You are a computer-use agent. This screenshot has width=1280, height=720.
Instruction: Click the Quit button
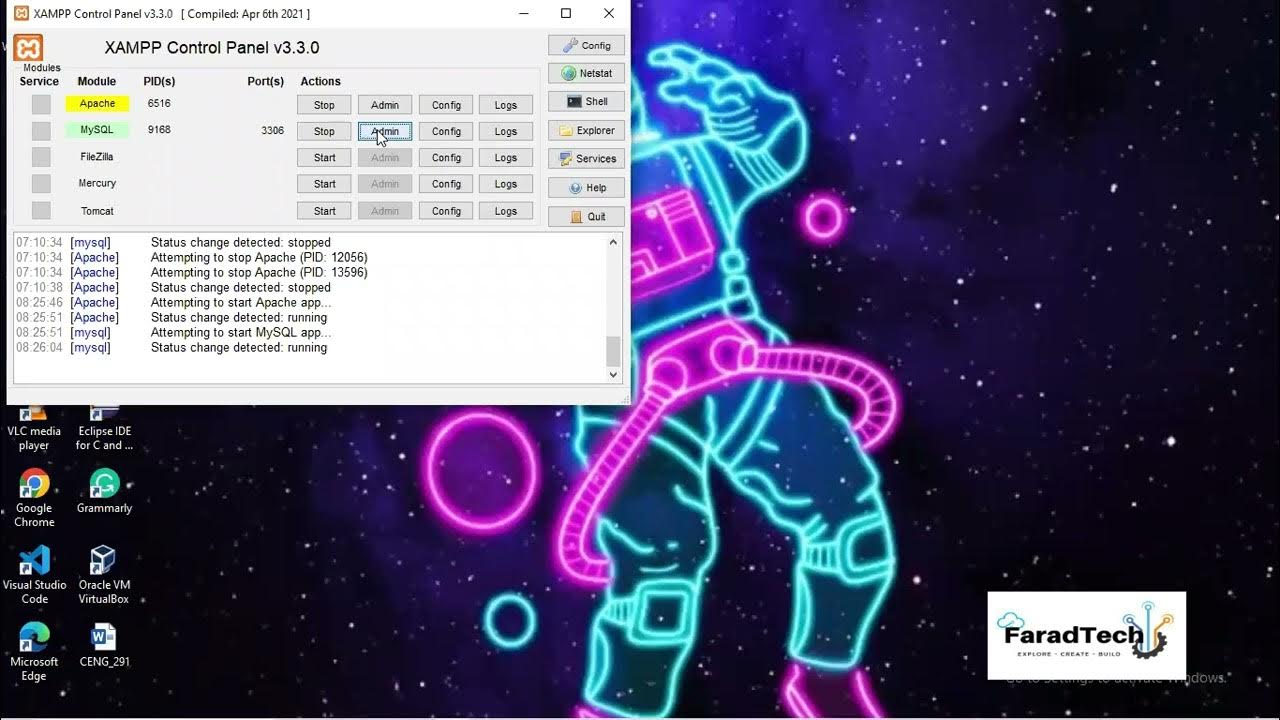pyautogui.click(x=586, y=216)
